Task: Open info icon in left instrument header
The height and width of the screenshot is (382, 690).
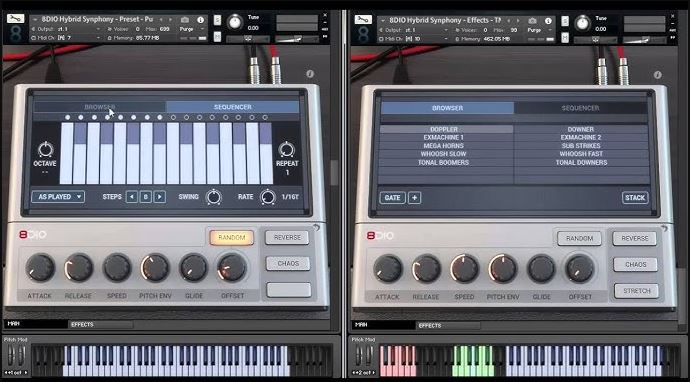Action: coord(200,20)
